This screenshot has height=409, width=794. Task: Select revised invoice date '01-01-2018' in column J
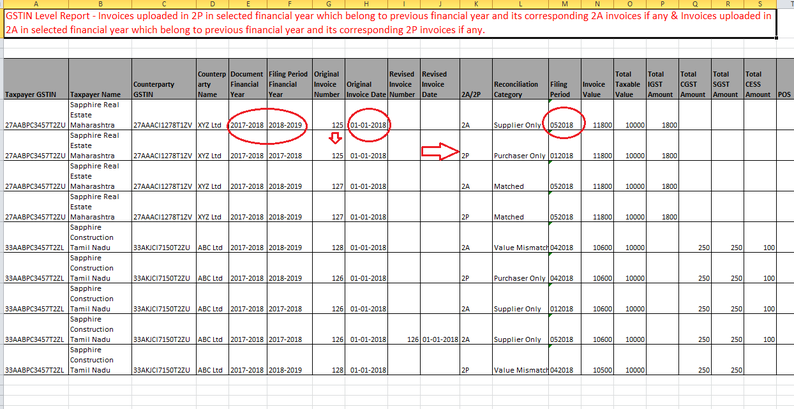point(440,330)
